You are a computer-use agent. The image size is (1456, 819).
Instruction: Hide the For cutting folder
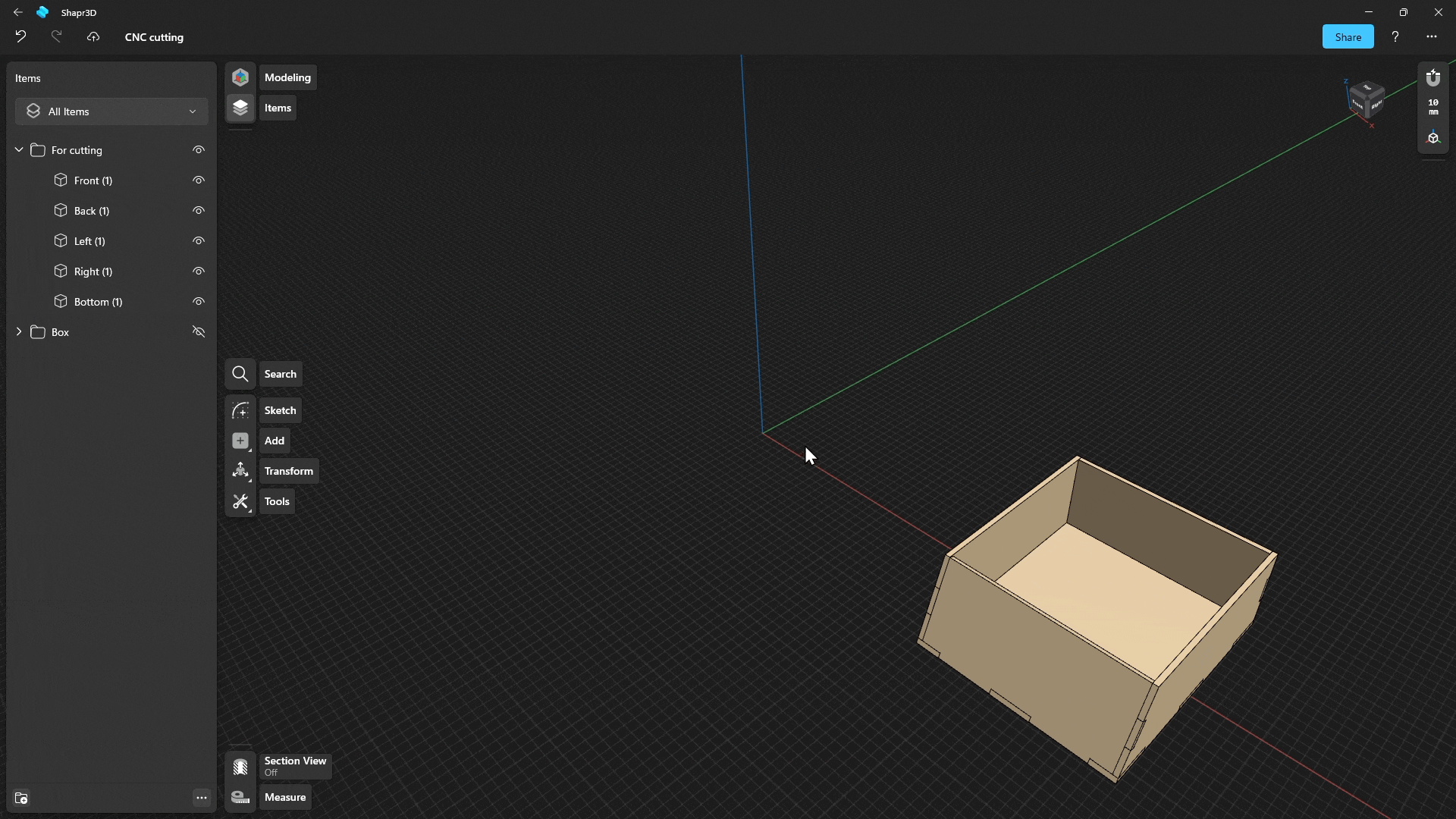[x=199, y=150]
